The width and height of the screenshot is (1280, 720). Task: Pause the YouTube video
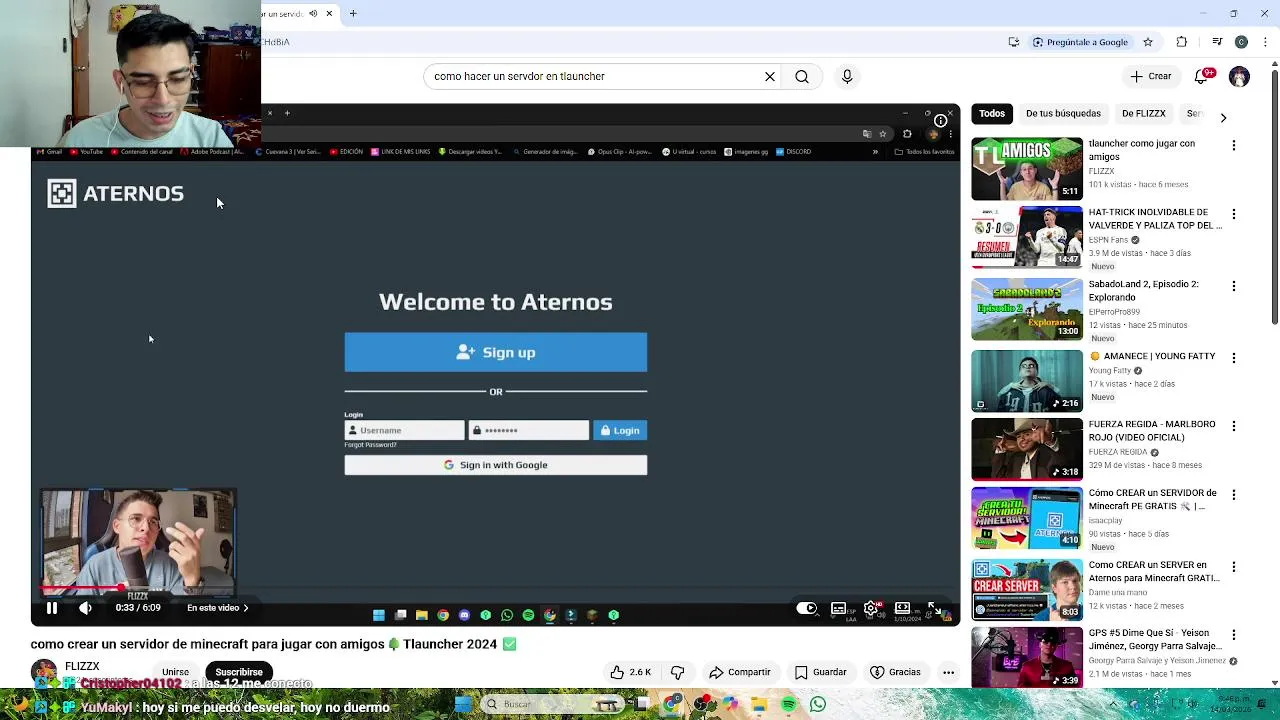[52, 608]
